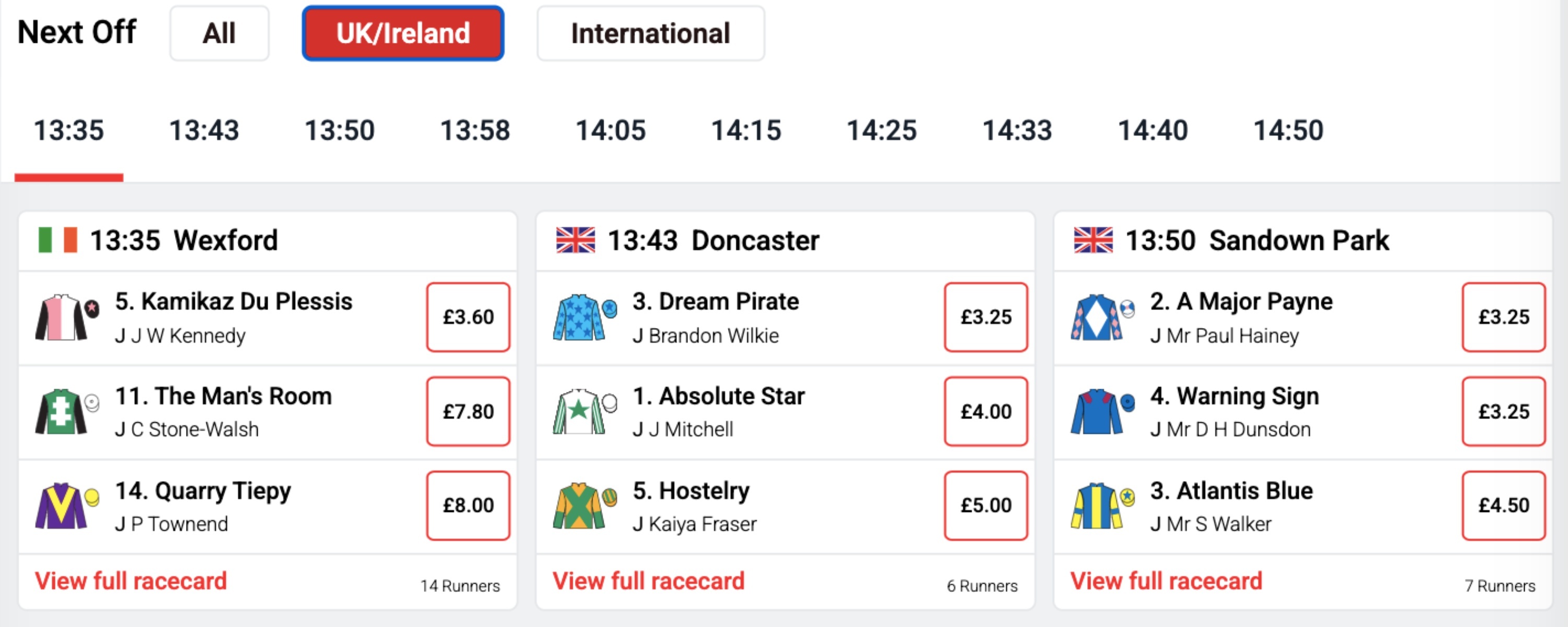
Task: Pick Hostelry odds button £5.00
Action: click(x=985, y=505)
